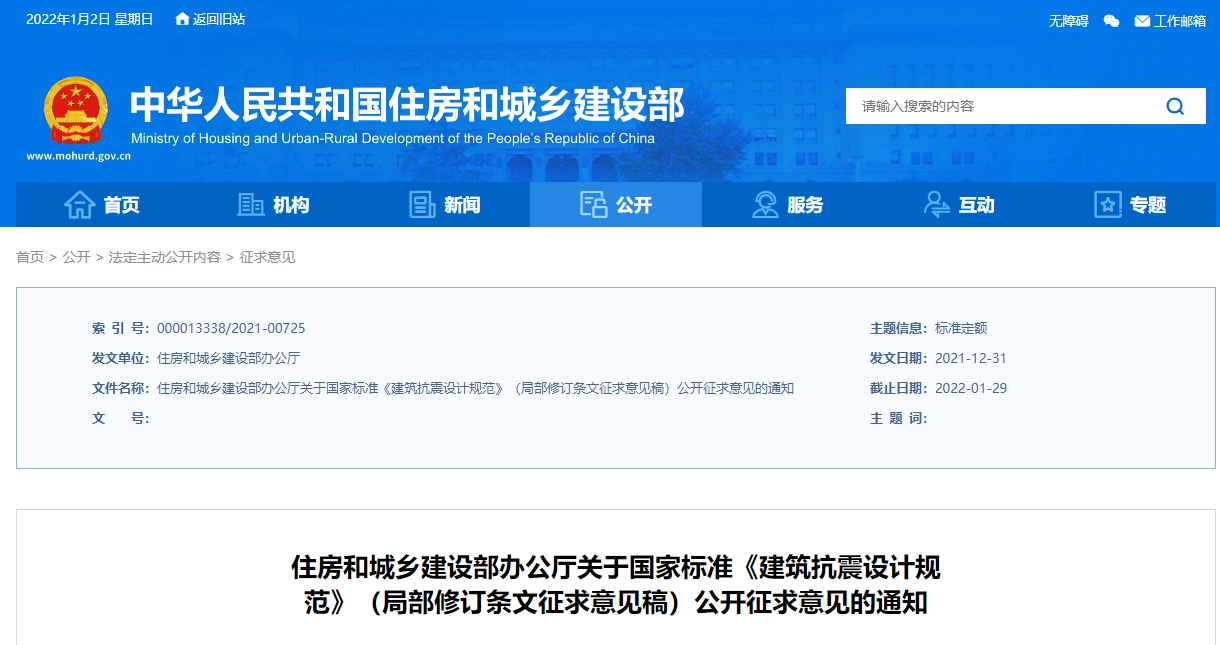Click the magnifier search icon
This screenshot has width=1220, height=645.
coord(1175,106)
